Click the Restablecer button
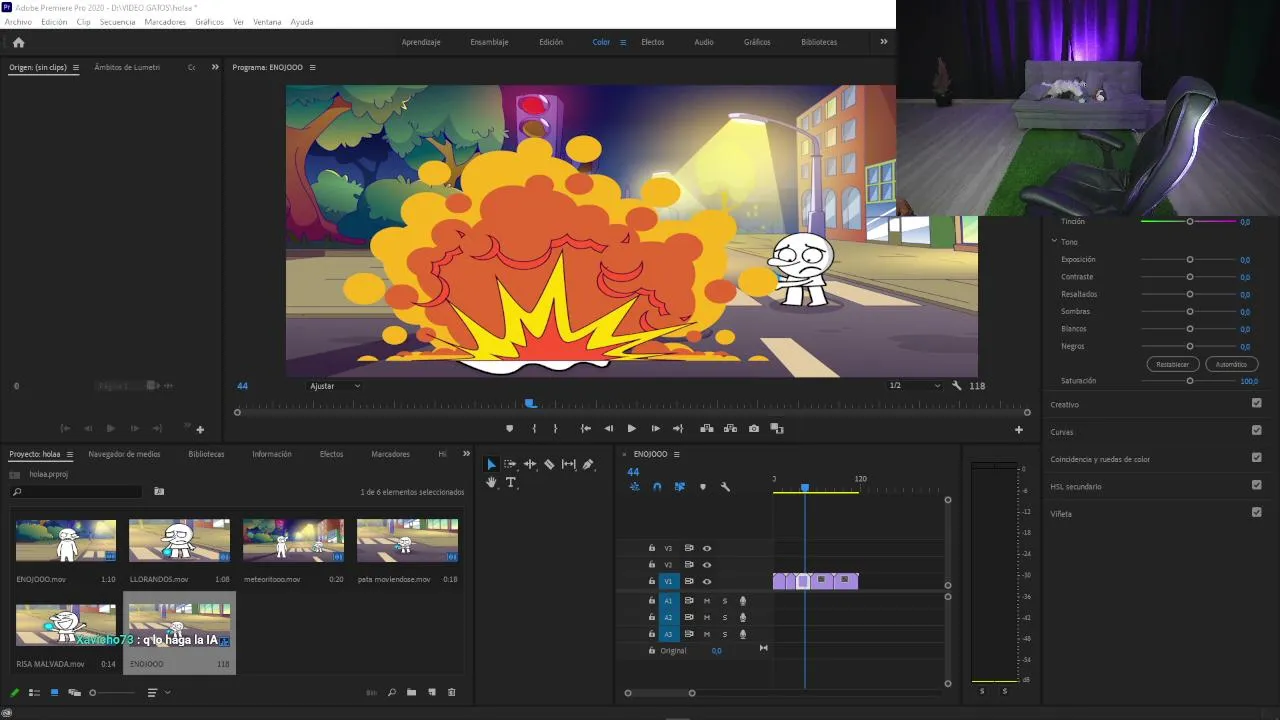The height and width of the screenshot is (720, 1280). tap(1173, 364)
